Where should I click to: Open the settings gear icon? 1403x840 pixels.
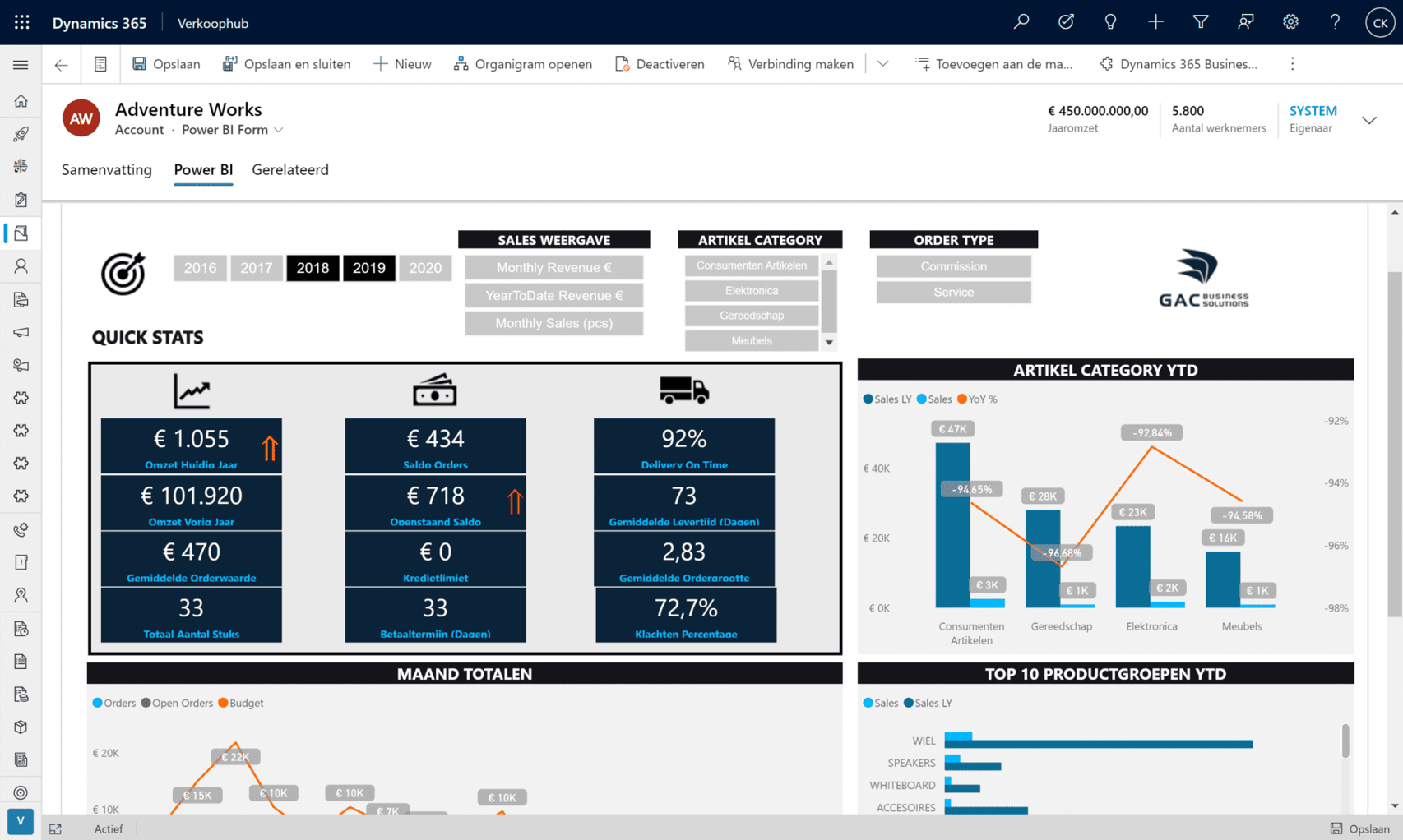pyautogui.click(x=1290, y=22)
